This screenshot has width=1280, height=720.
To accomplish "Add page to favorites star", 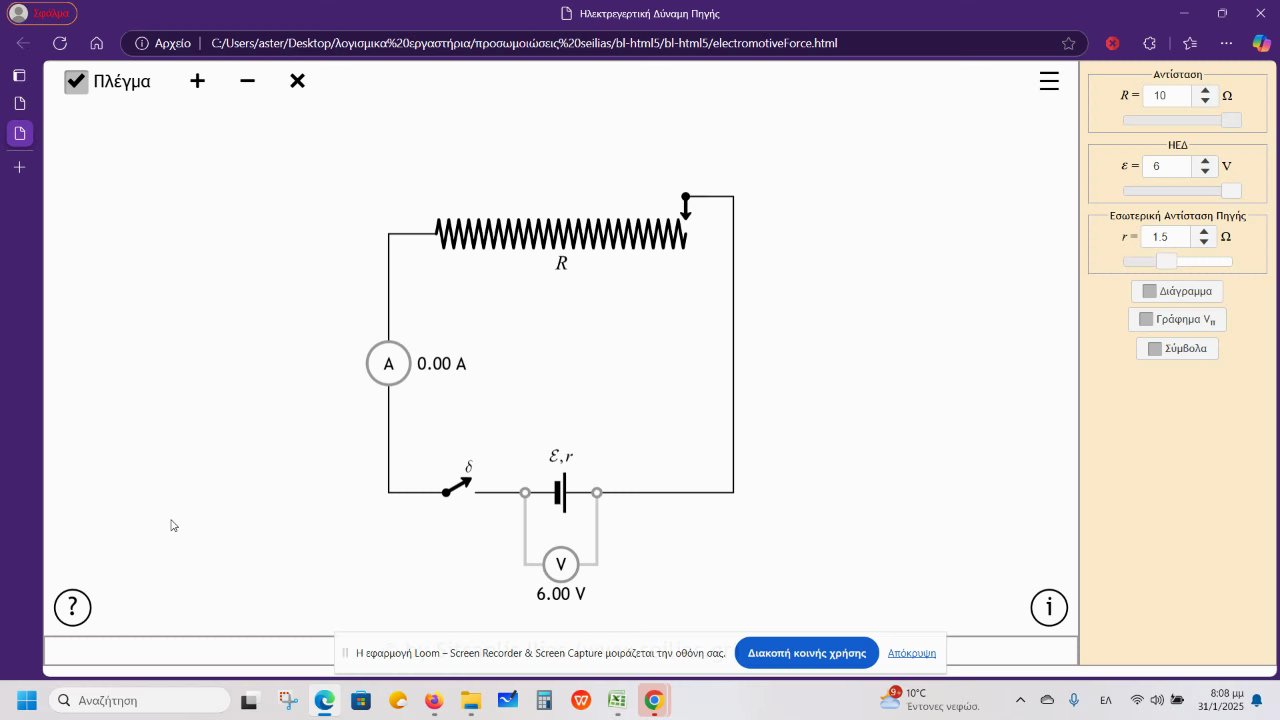I will (1068, 43).
